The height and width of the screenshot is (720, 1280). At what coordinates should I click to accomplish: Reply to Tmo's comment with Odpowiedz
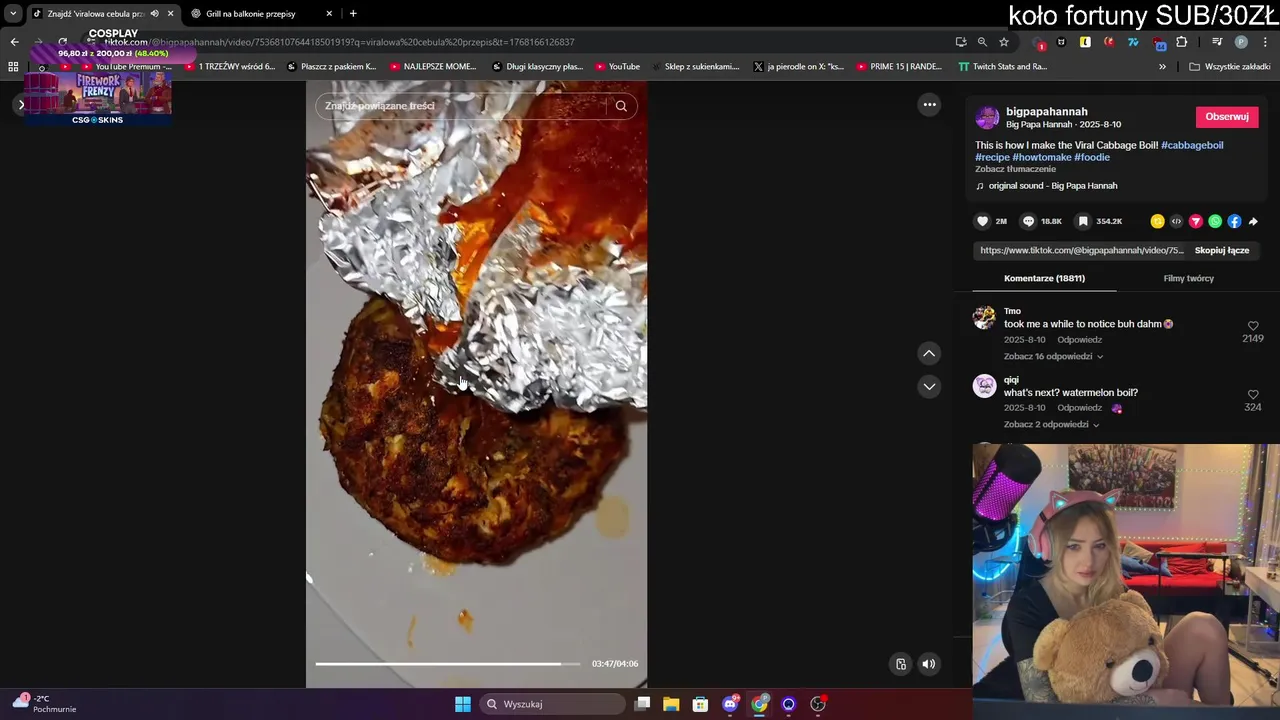[1080, 340]
